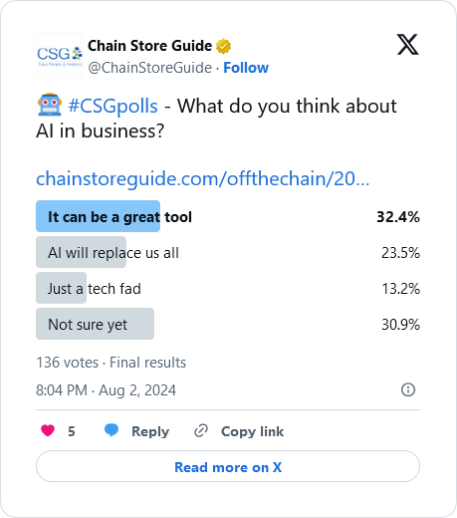Viewport: 457px width, 518px height.
Task: Click the Read more on X button
Action: coord(228,466)
